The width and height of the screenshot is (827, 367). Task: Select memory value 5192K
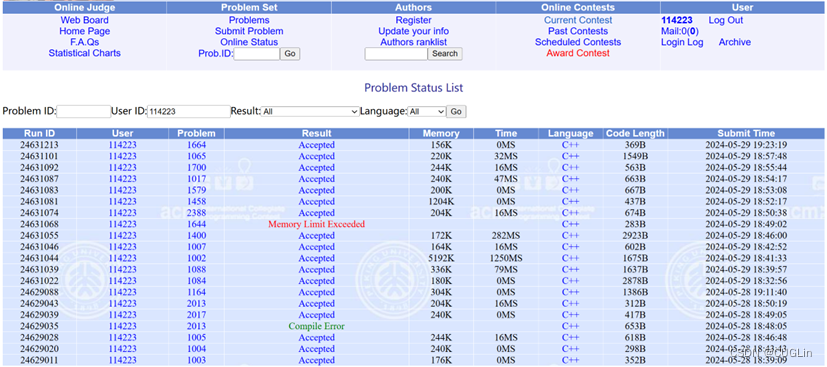tap(441, 258)
